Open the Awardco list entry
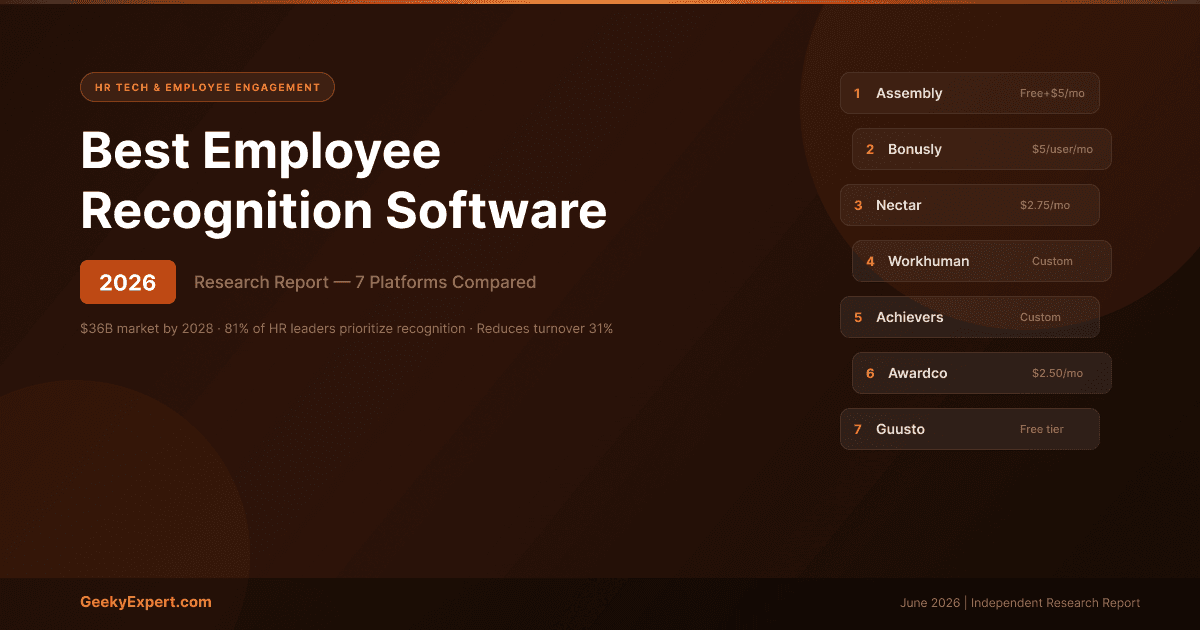The height and width of the screenshot is (630, 1200). pos(982,373)
